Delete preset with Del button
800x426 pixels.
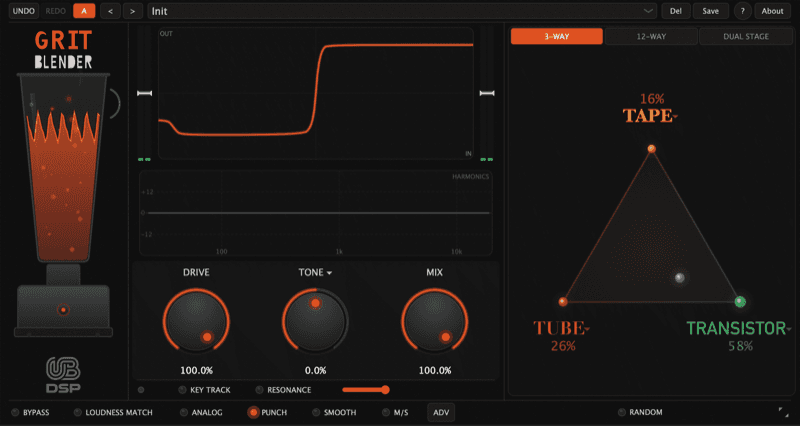pyautogui.click(x=676, y=11)
